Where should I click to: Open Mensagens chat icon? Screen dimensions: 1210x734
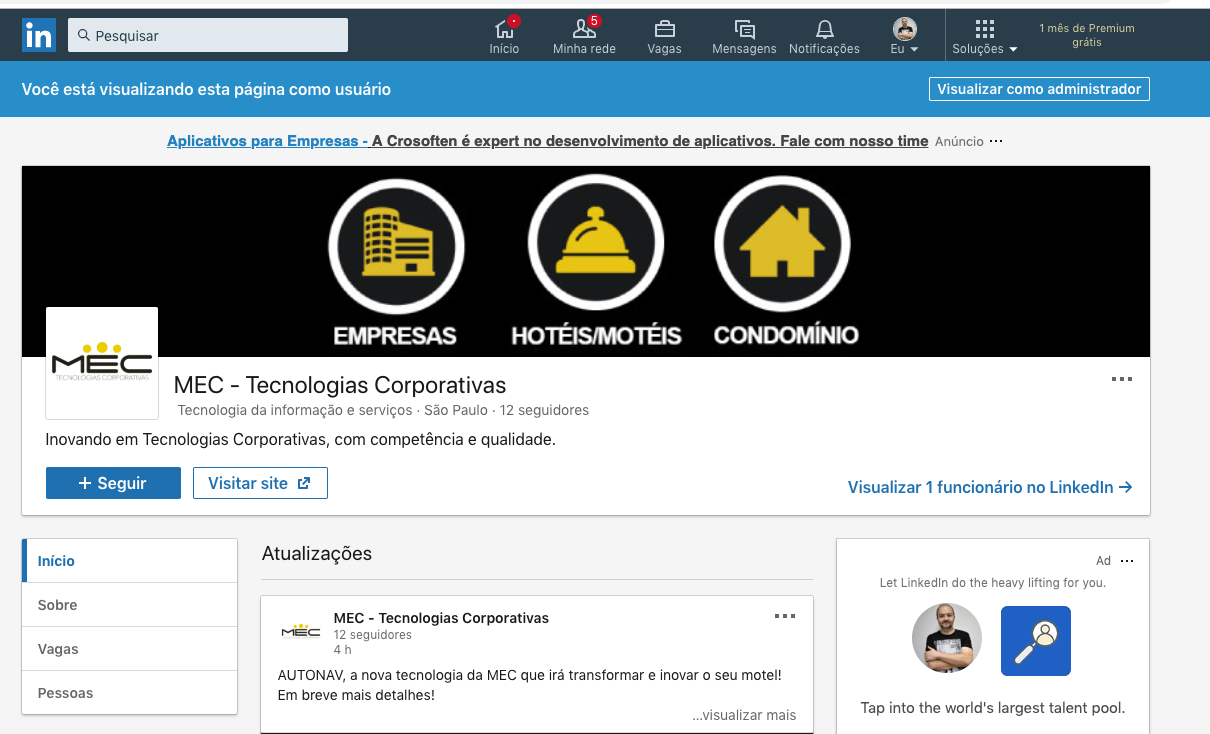tap(744, 36)
